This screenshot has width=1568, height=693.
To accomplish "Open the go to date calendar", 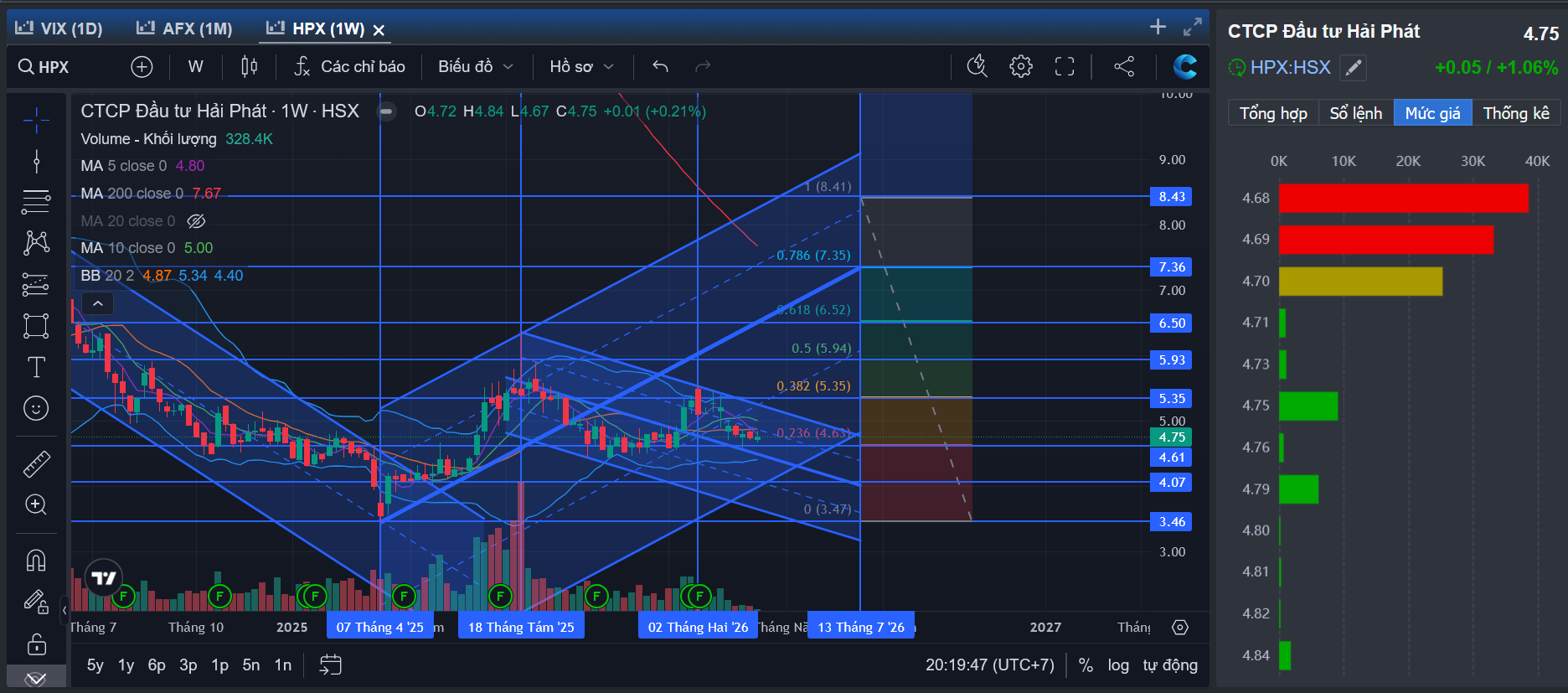I will (331, 665).
